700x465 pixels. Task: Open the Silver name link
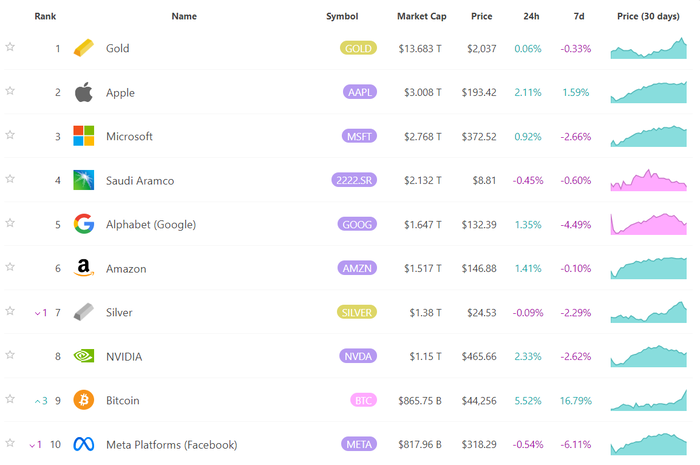click(119, 312)
